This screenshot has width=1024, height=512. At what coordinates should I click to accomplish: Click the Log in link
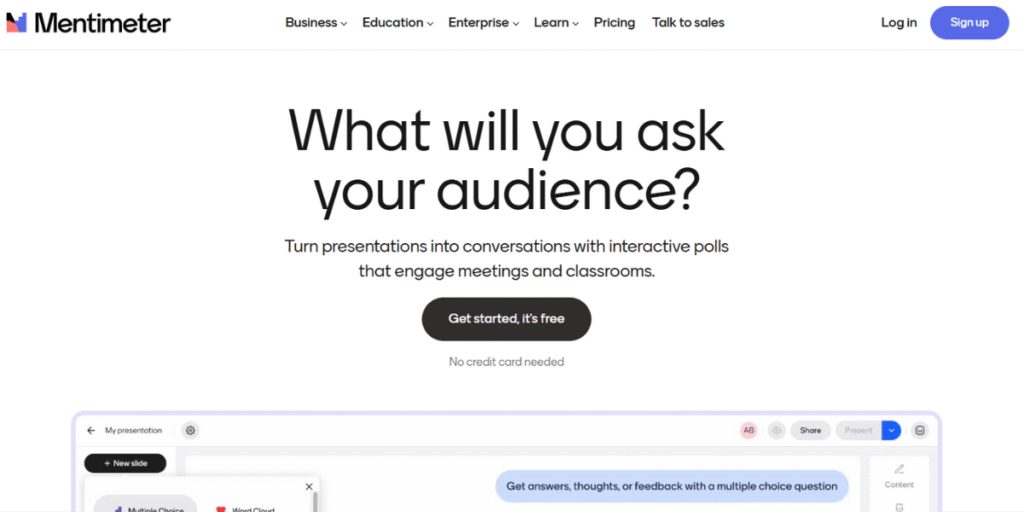point(899,23)
